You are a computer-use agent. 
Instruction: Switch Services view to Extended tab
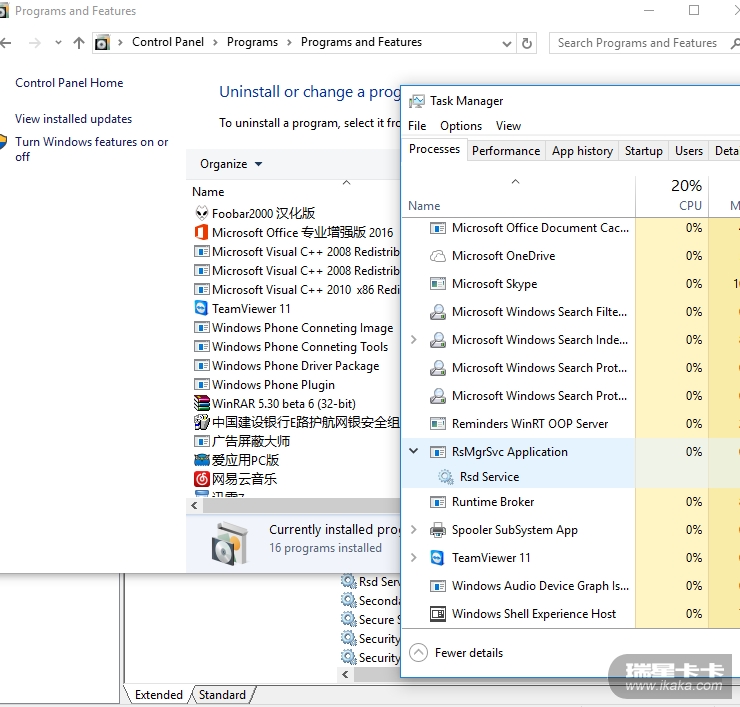[159, 695]
